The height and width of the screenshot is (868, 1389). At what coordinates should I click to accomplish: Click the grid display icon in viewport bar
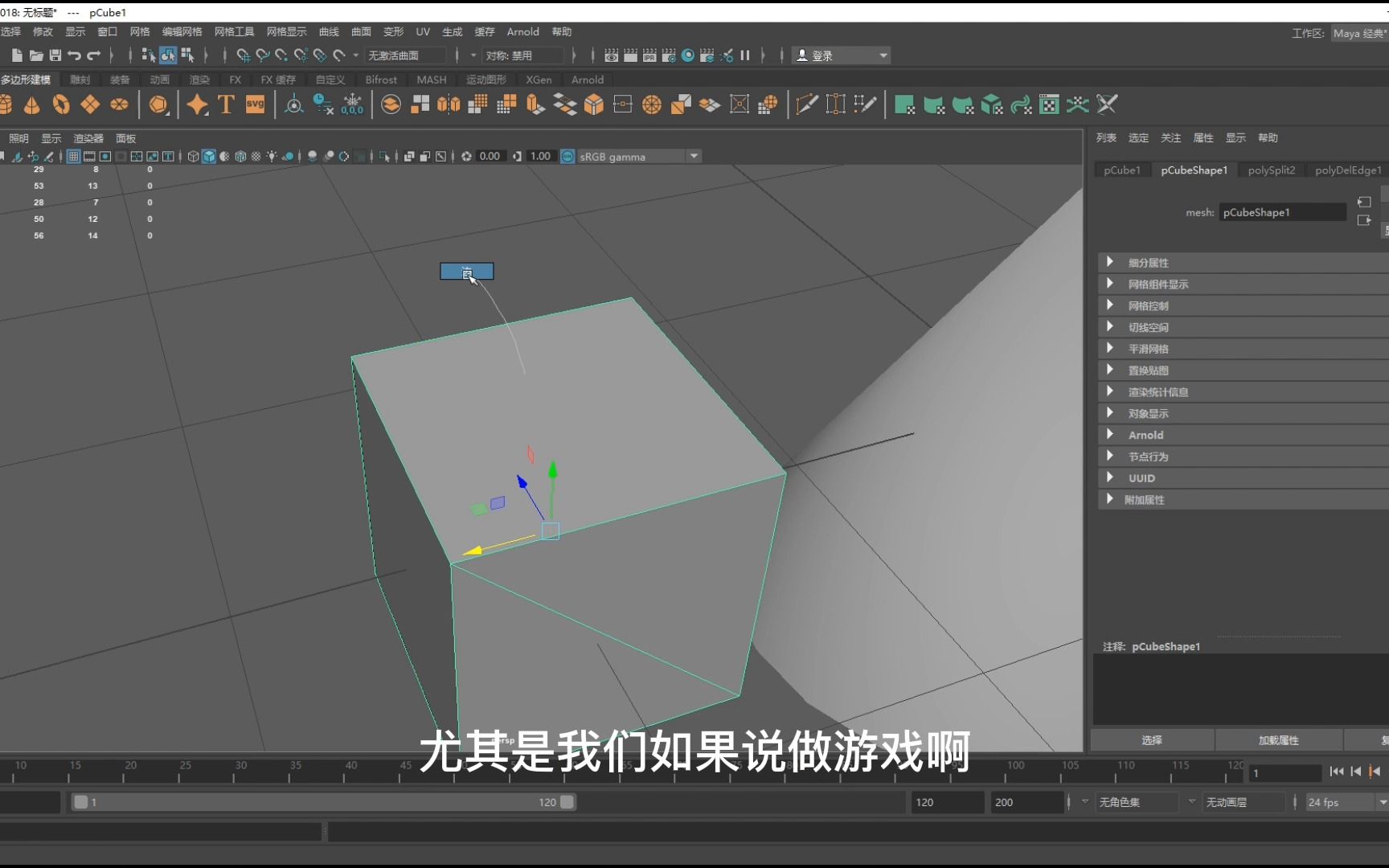[x=73, y=157]
